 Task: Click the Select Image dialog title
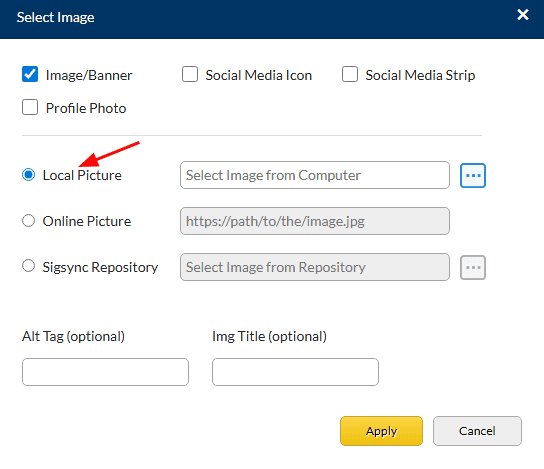tap(56, 17)
